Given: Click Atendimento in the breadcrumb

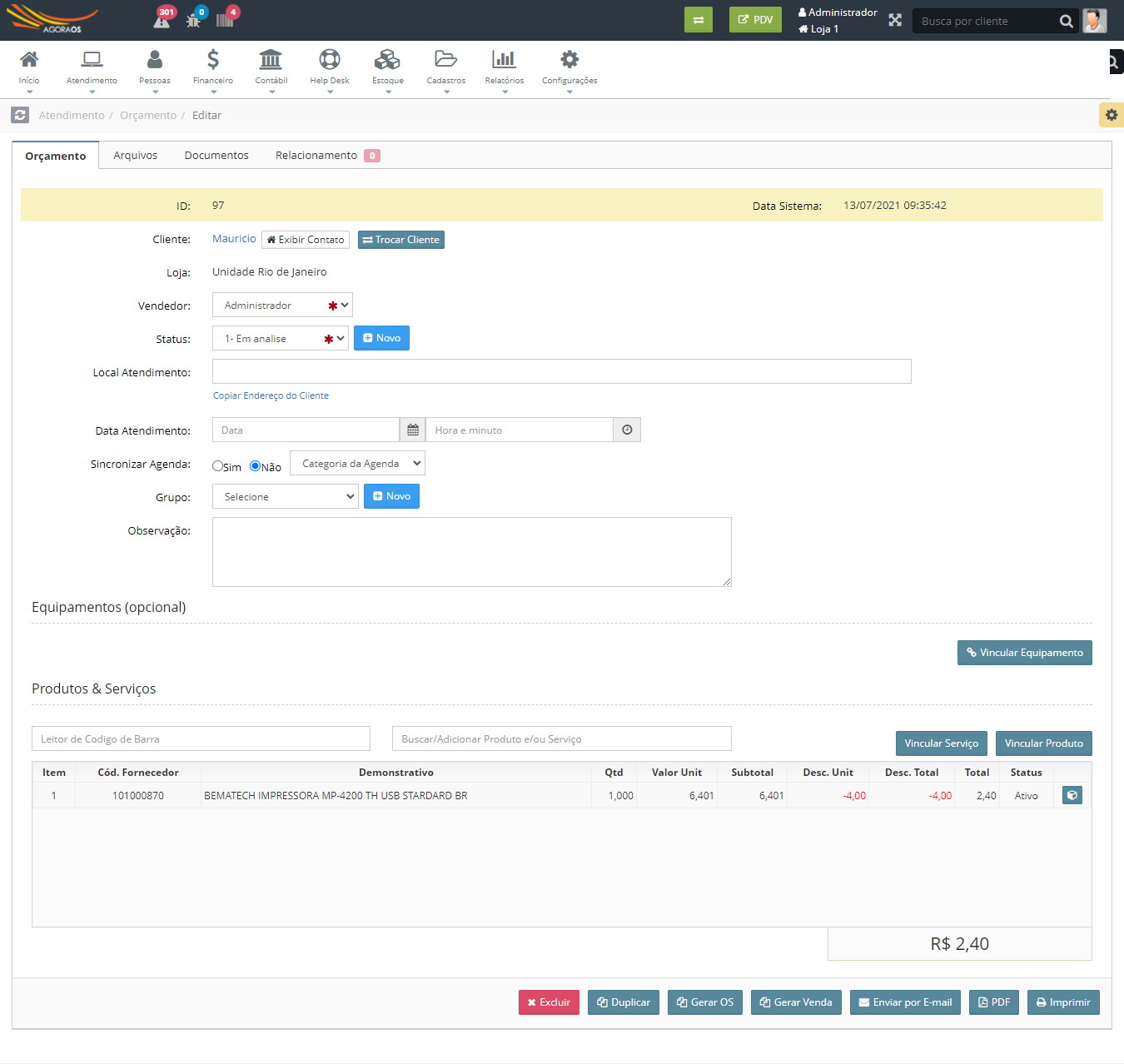Looking at the screenshot, I should click(x=72, y=116).
